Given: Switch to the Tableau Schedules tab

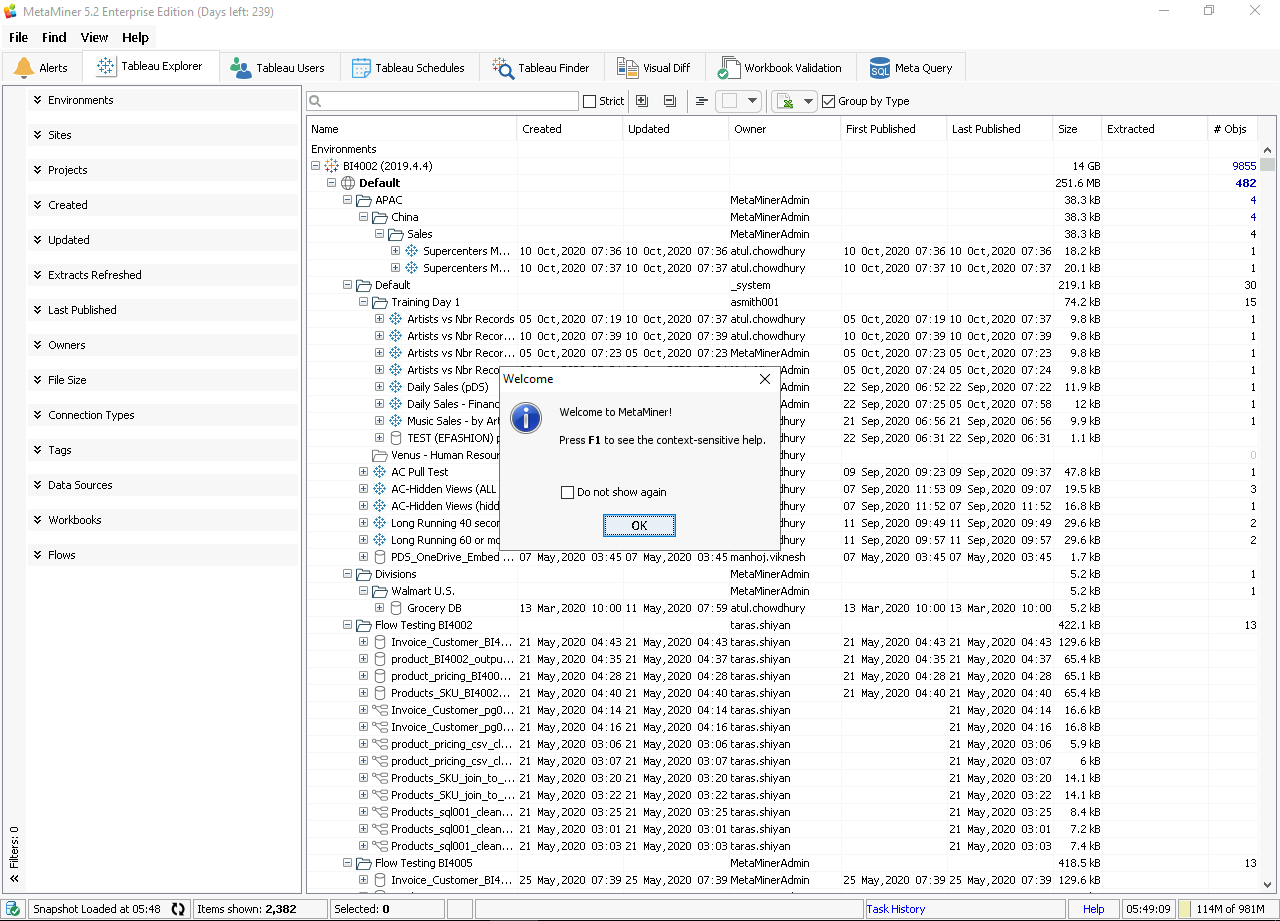Looking at the screenshot, I should [408, 68].
